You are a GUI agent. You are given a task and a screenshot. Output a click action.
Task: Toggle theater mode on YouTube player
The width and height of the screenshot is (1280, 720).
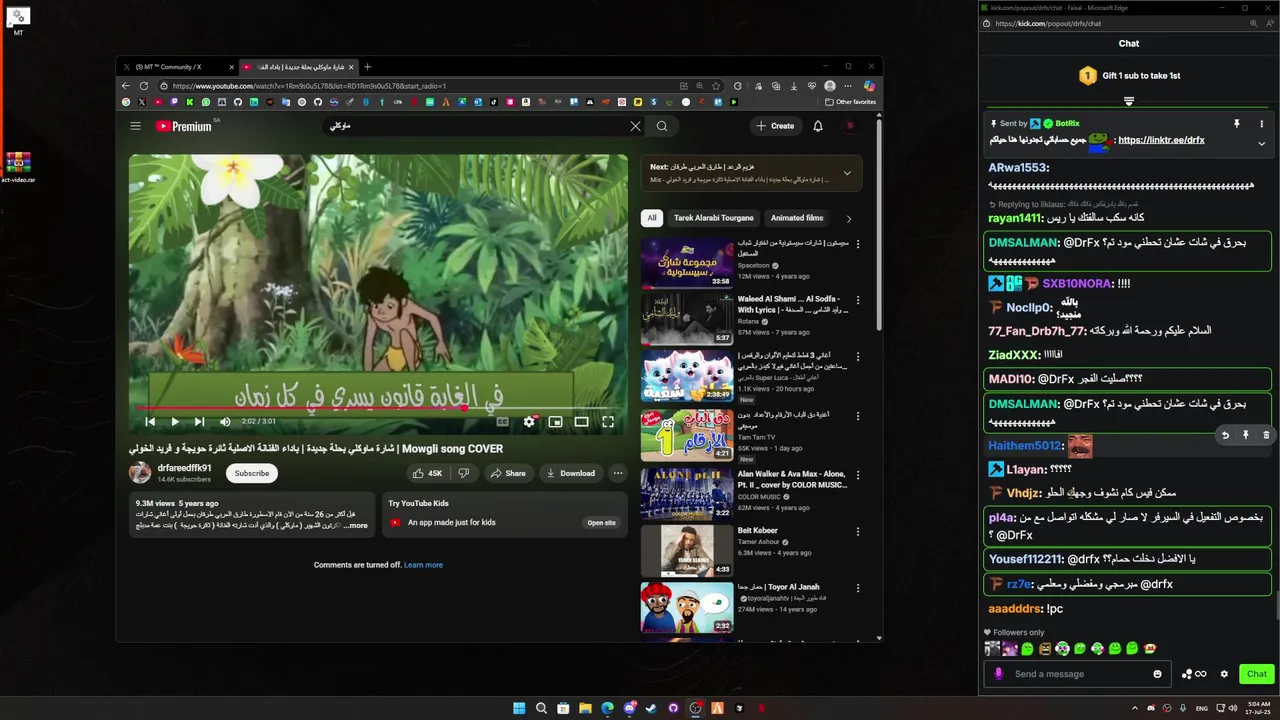point(581,422)
